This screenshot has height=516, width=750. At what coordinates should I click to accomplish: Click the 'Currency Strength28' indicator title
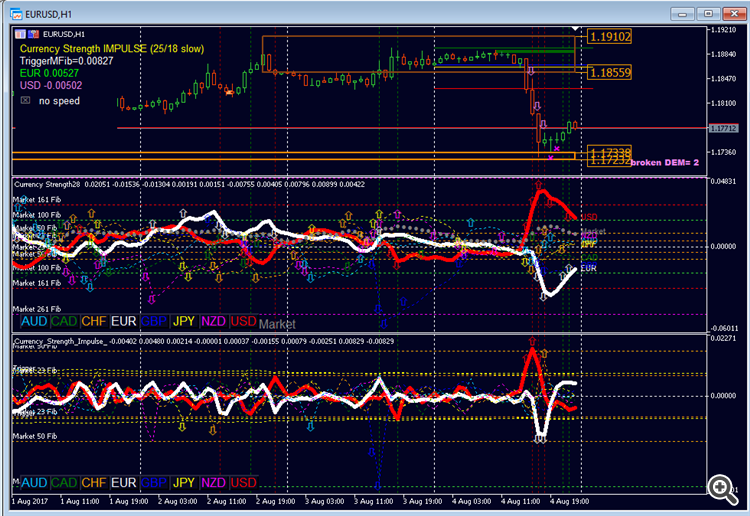coord(48,184)
